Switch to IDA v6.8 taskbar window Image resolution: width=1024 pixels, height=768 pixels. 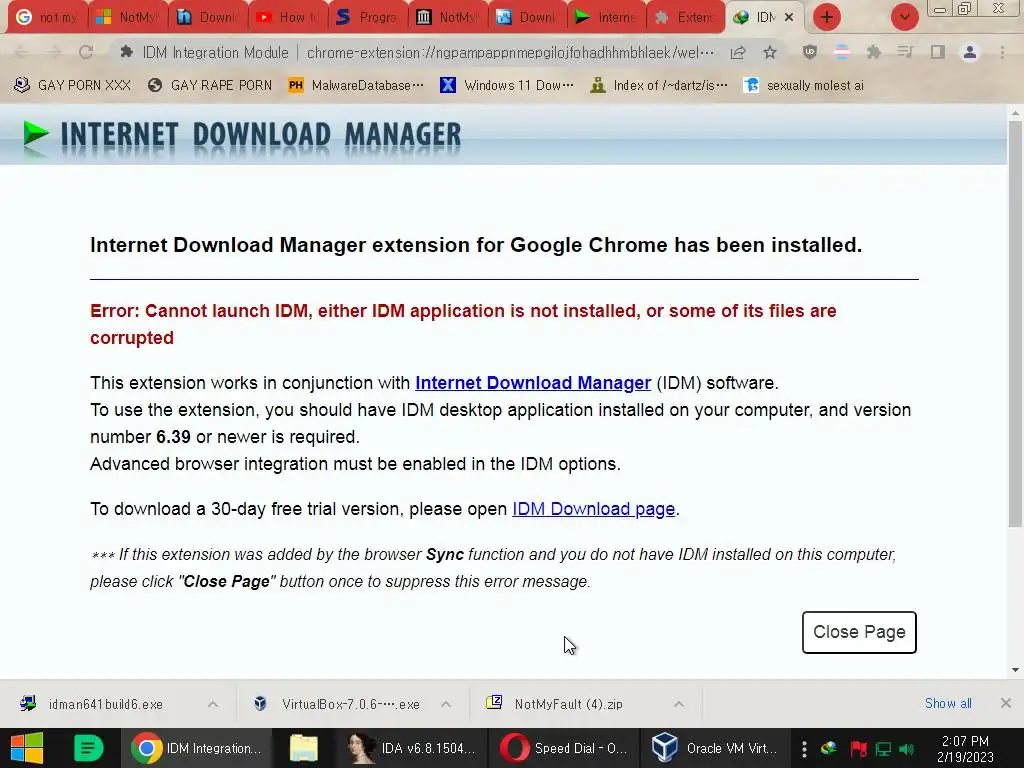(411, 748)
